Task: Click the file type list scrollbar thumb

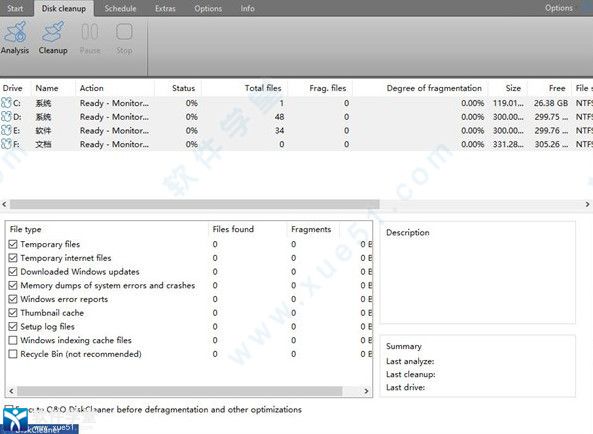Action: click(x=180, y=391)
